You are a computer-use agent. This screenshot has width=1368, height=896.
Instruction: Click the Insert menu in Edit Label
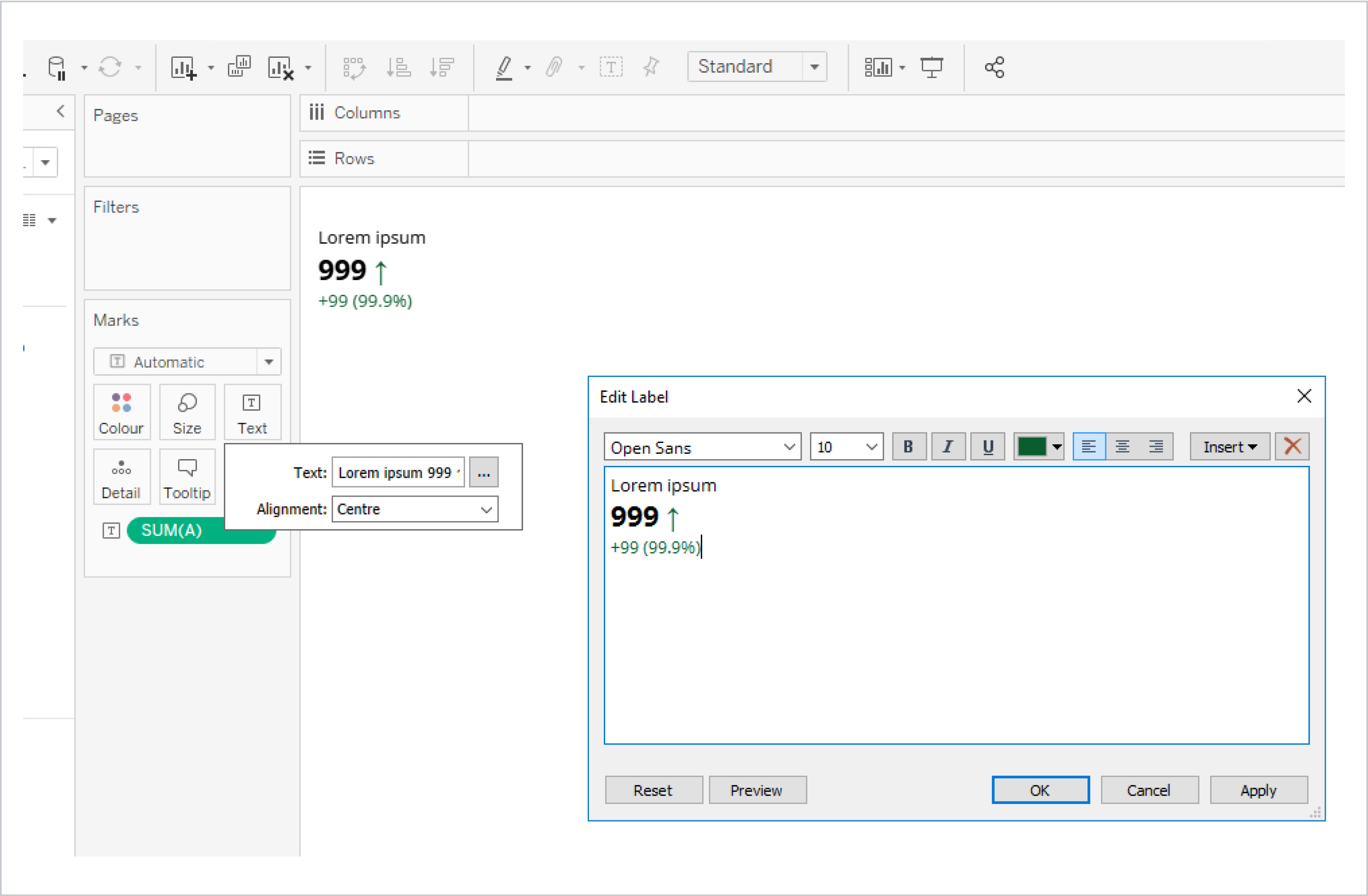pos(1227,447)
